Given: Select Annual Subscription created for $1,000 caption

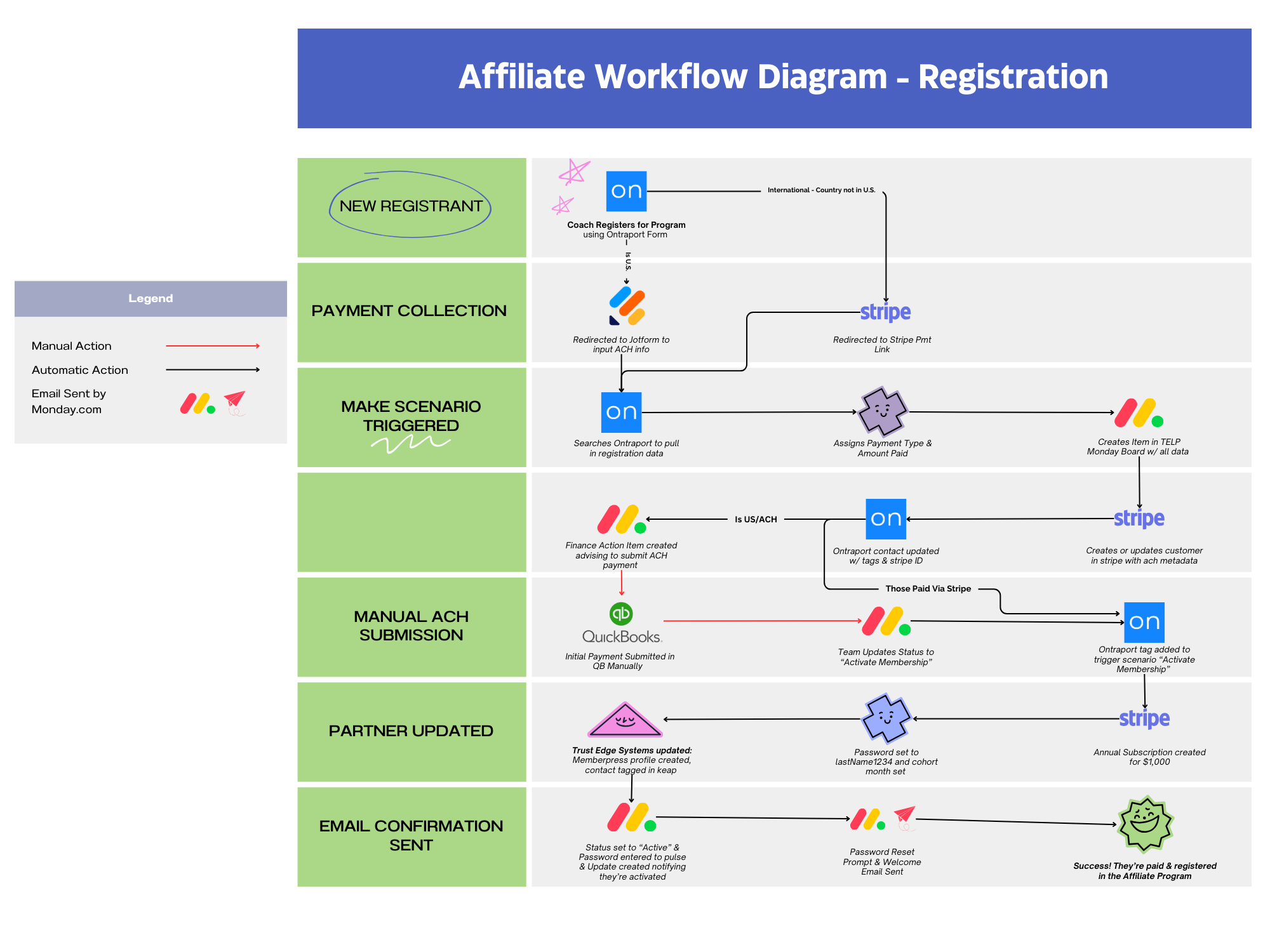Looking at the screenshot, I should pos(1149,757).
